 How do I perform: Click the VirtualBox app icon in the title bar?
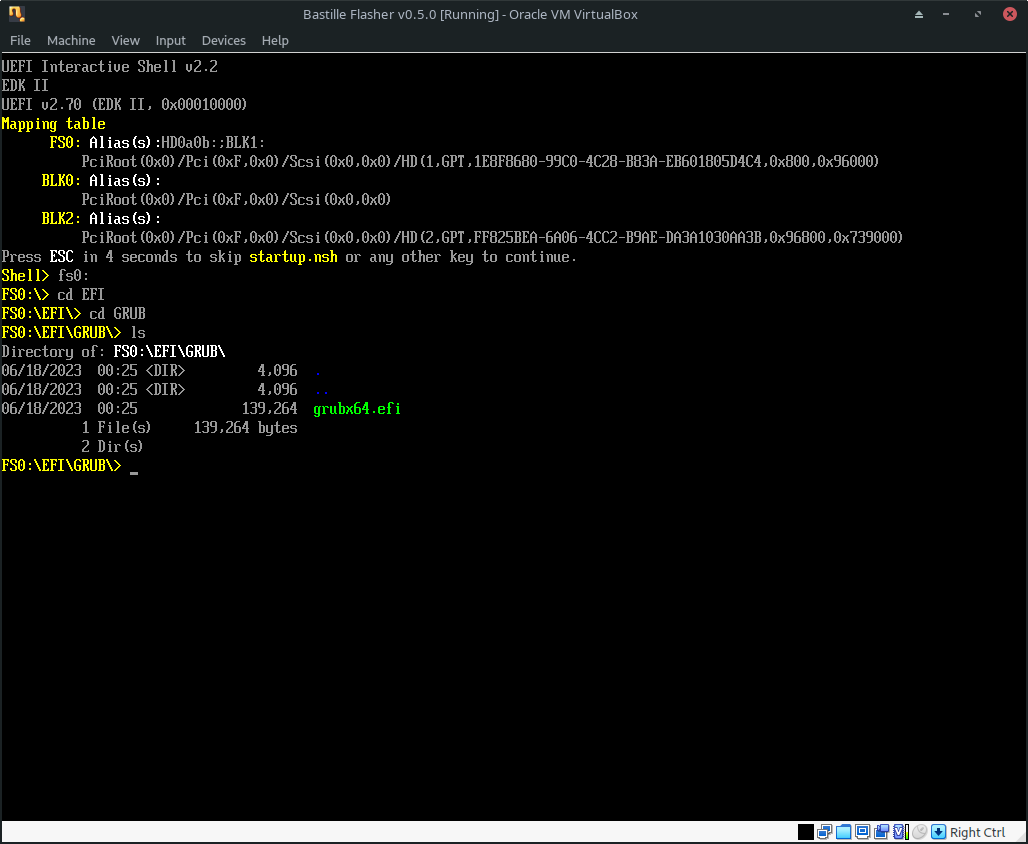[x=16, y=14]
